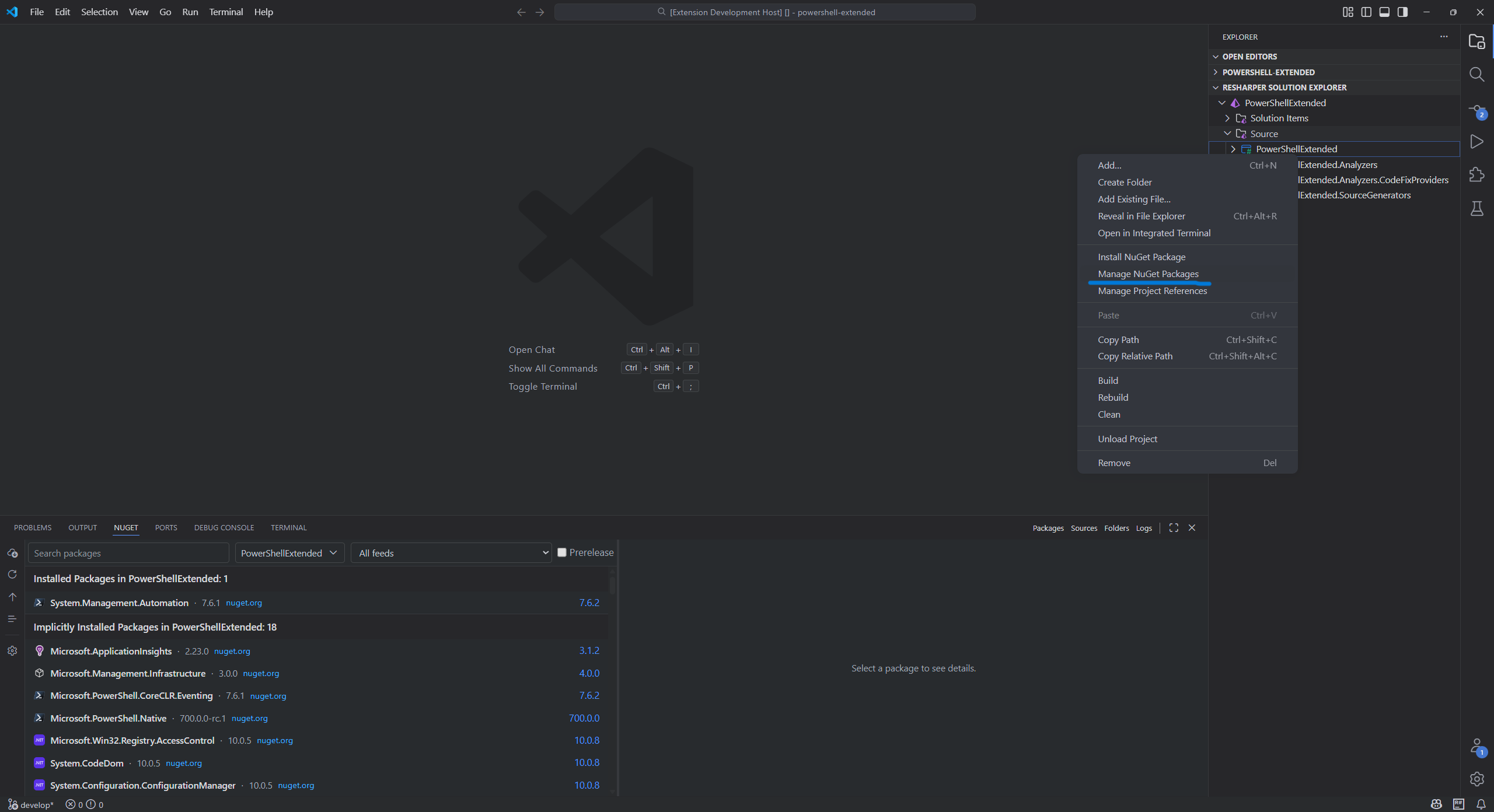Click the packages list vertical scrollbar
Viewport: 1494px width, 812px height.
pyautogui.click(x=612, y=585)
